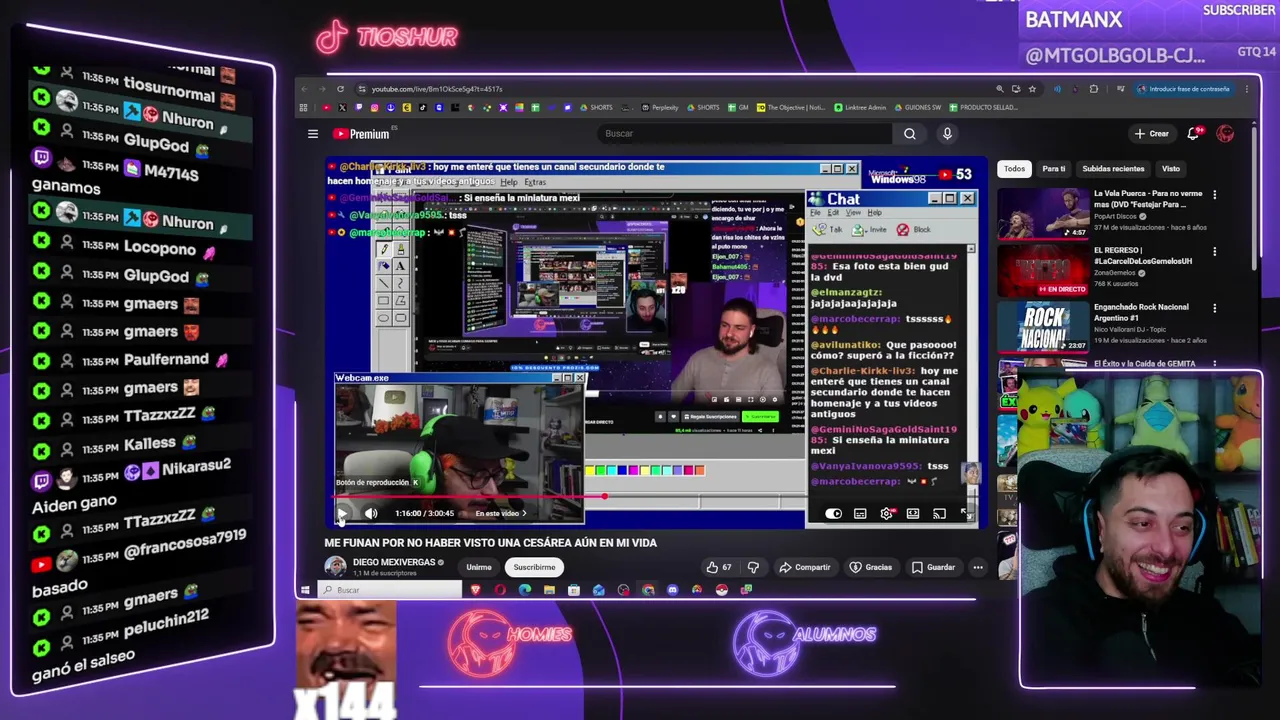The height and width of the screenshot is (720, 1280).
Task: Open the Windows Start button
Action: pos(305,590)
